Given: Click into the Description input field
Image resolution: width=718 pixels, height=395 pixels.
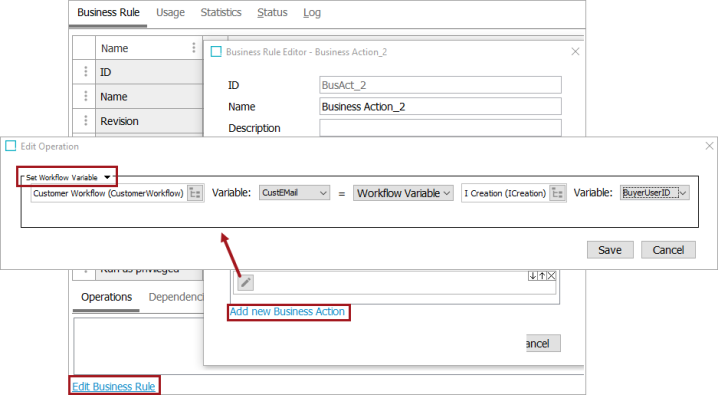Looking at the screenshot, I should [x=440, y=128].
